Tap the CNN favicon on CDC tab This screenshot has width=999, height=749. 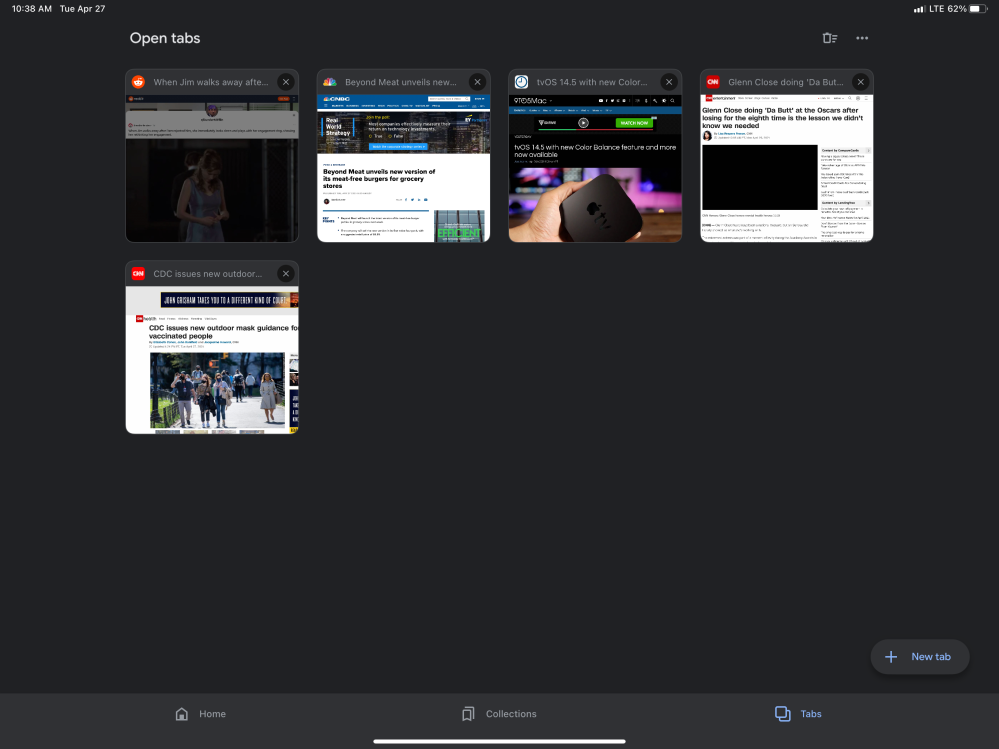click(138, 274)
